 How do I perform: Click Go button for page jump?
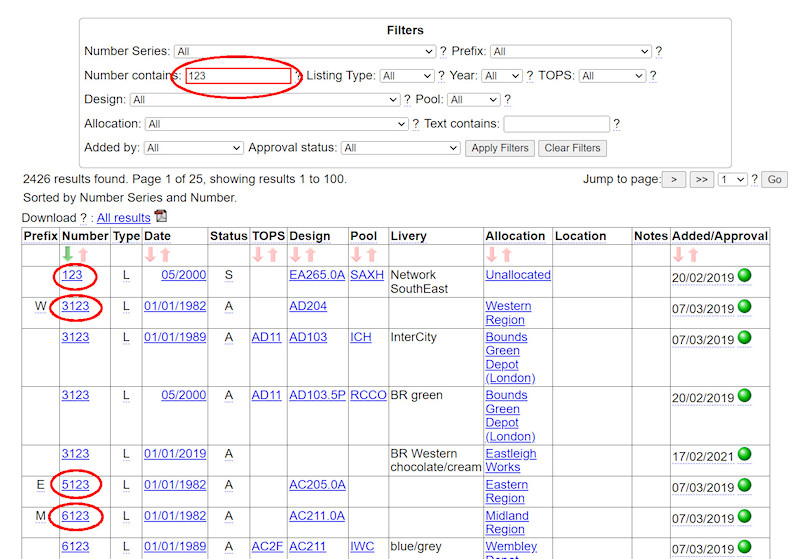pos(774,180)
